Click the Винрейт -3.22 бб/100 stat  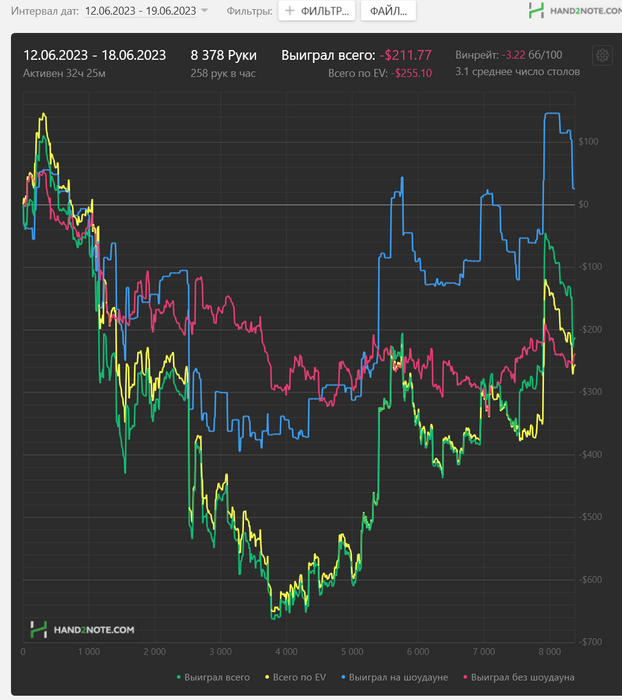coord(509,55)
